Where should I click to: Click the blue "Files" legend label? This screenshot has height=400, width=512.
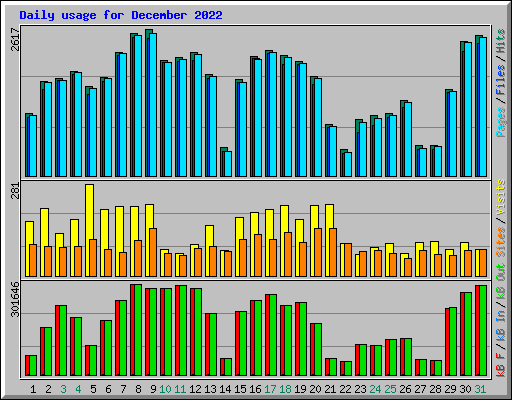click(501, 80)
